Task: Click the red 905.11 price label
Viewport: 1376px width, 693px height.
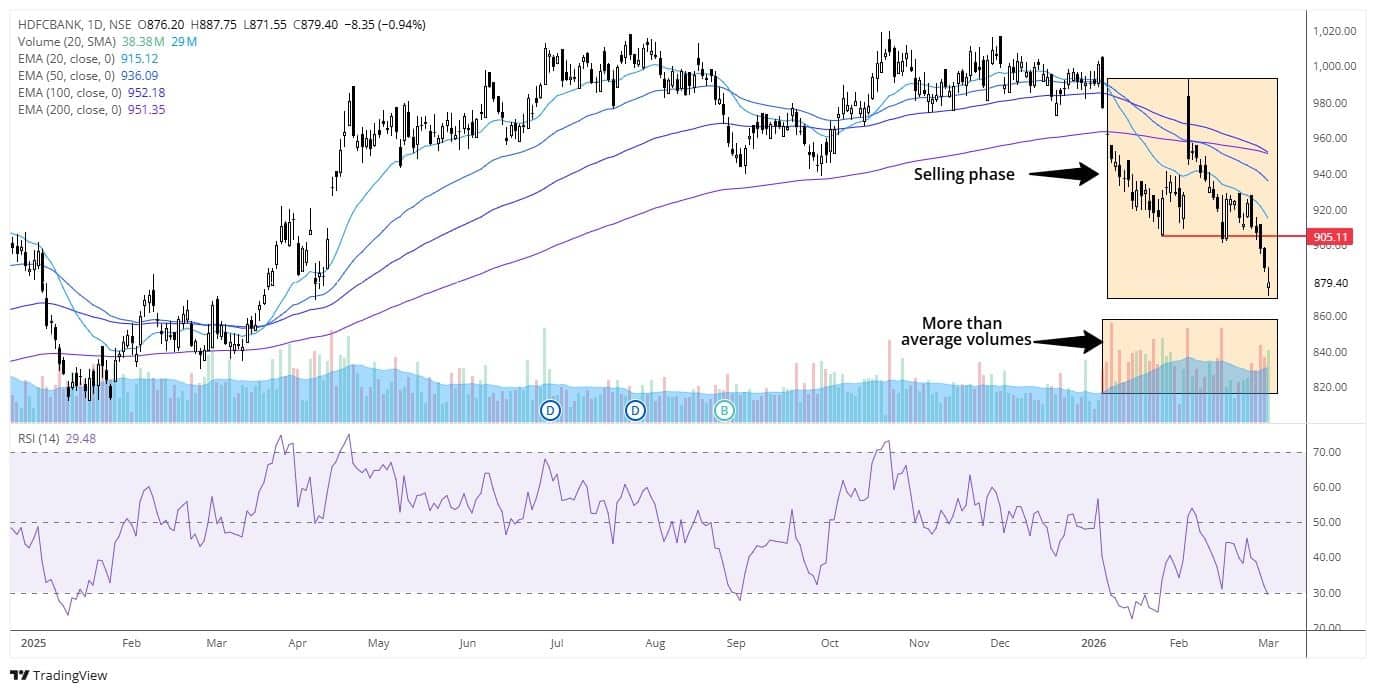Action: click(1331, 236)
